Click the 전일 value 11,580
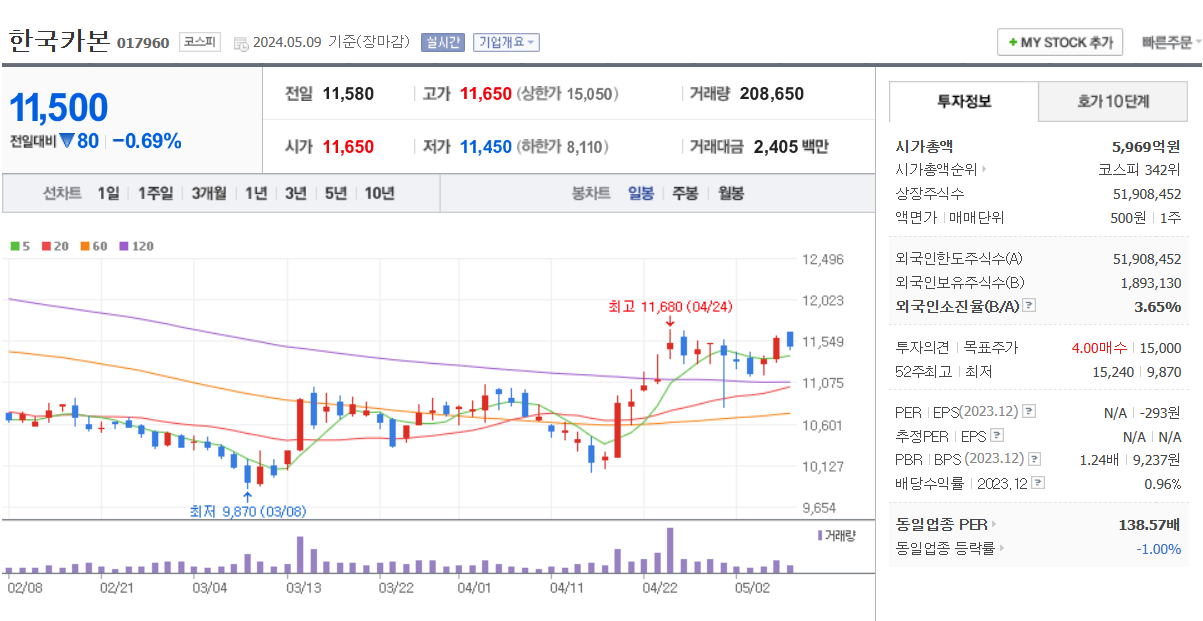The height and width of the screenshot is (621, 1203). tap(348, 94)
